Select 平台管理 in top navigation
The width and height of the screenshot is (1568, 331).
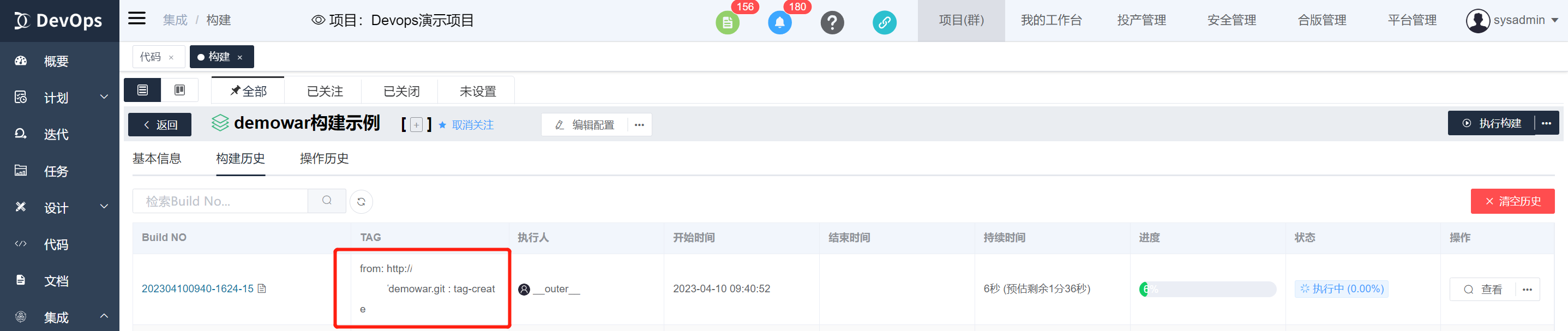[x=1411, y=20]
